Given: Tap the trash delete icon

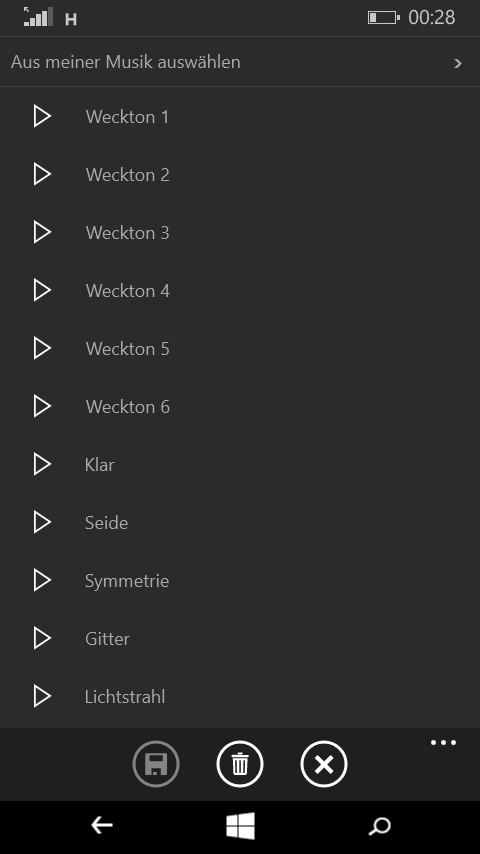Looking at the screenshot, I should (x=240, y=764).
